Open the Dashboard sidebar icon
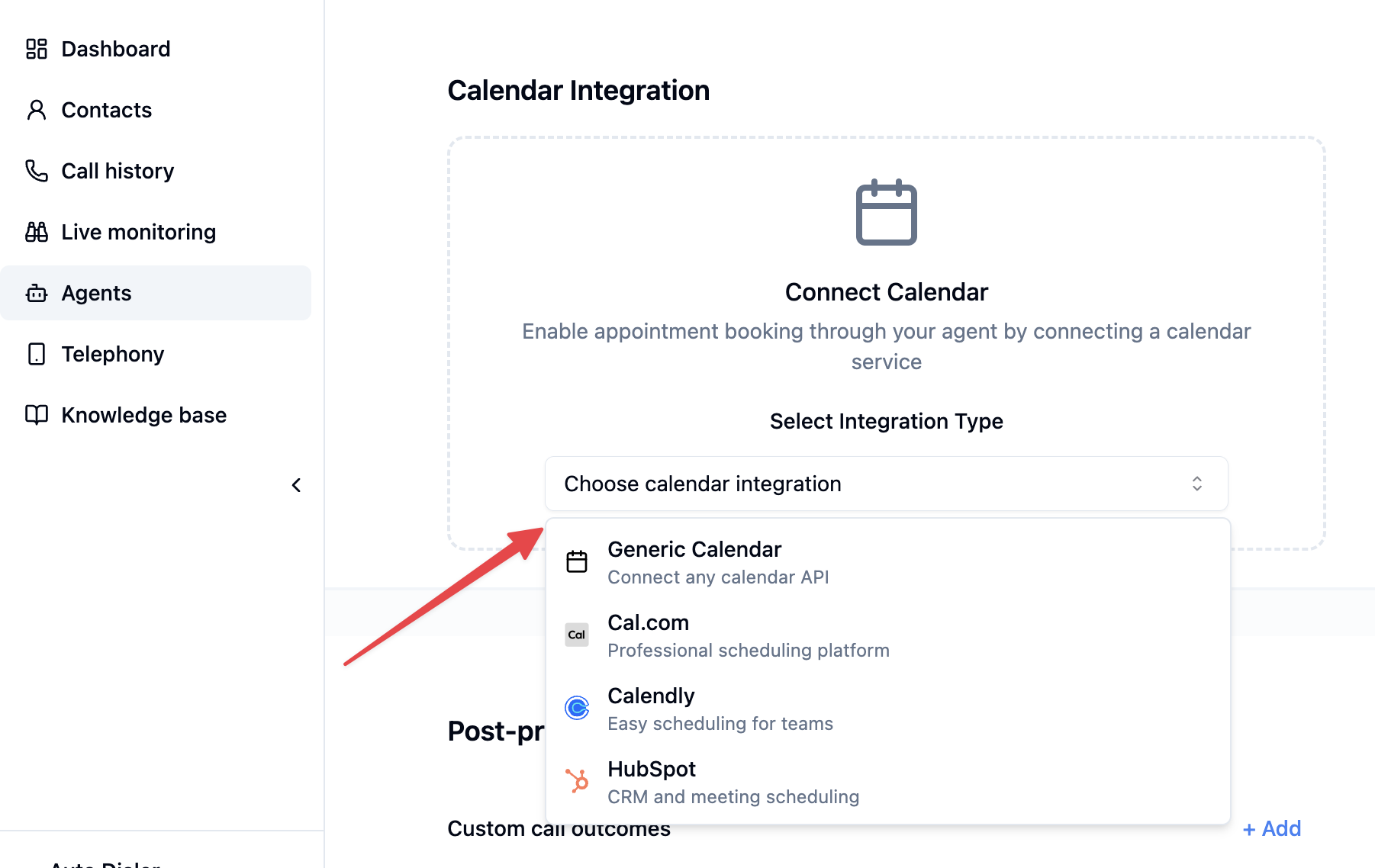1375x868 pixels. pyautogui.click(x=36, y=48)
